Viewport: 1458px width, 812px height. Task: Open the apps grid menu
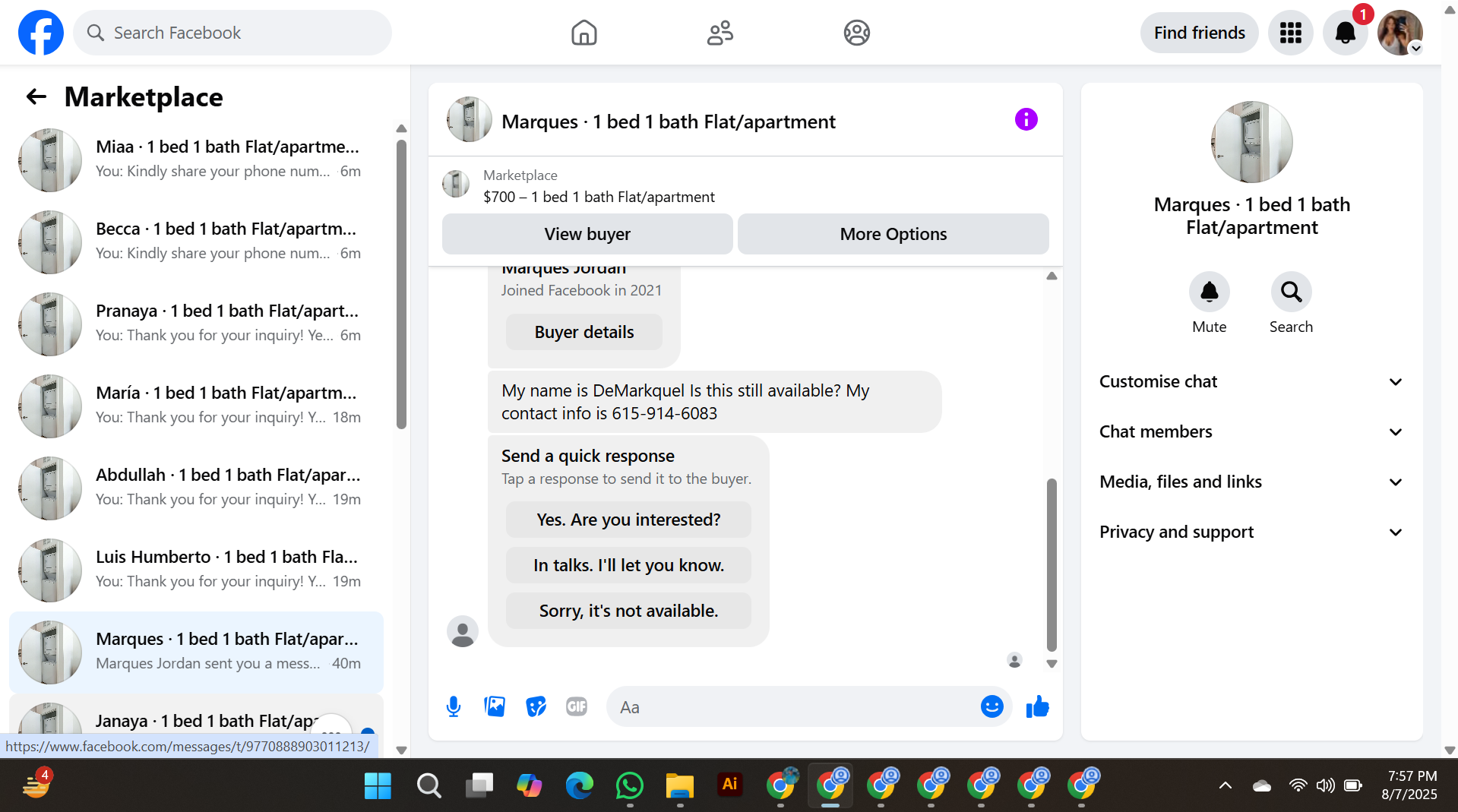[x=1290, y=33]
